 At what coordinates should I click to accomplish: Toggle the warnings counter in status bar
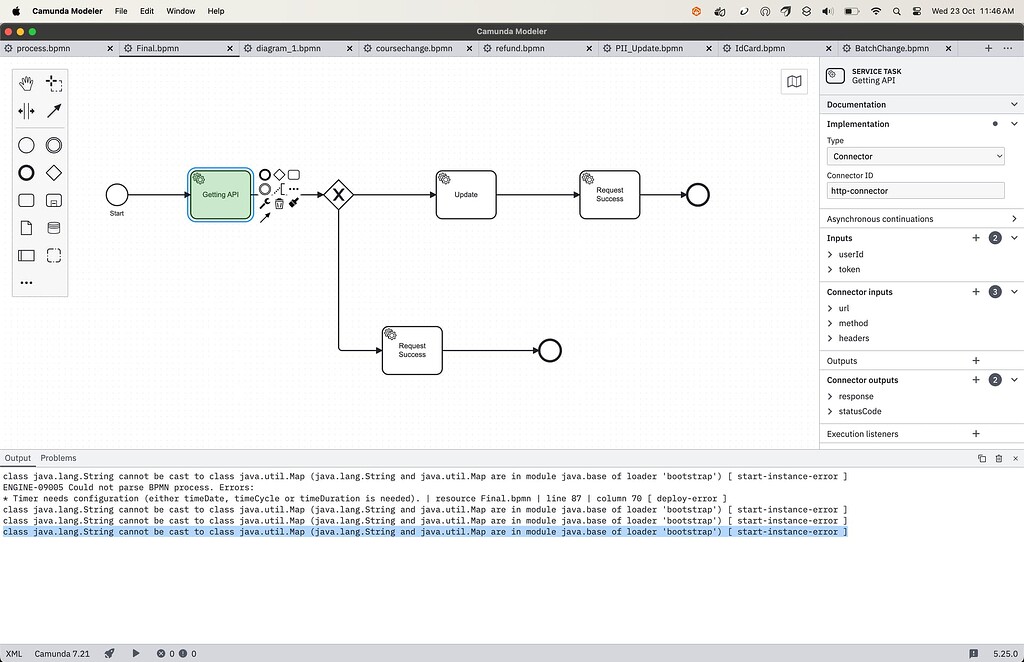pos(183,653)
